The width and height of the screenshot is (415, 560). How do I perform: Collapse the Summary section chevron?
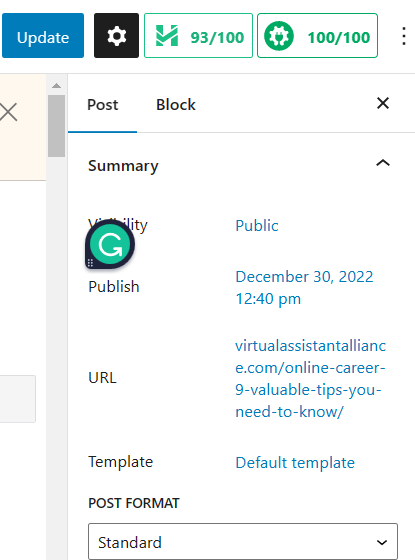pyautogui.click(x=383, y=163)
